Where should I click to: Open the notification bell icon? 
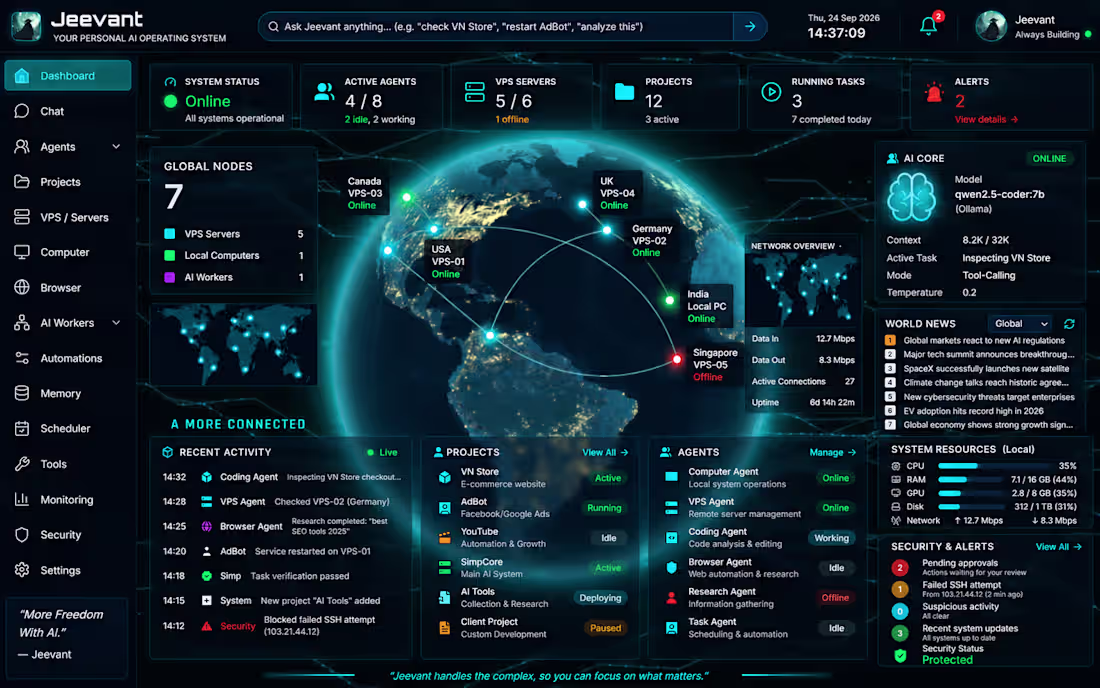point(928,26)
